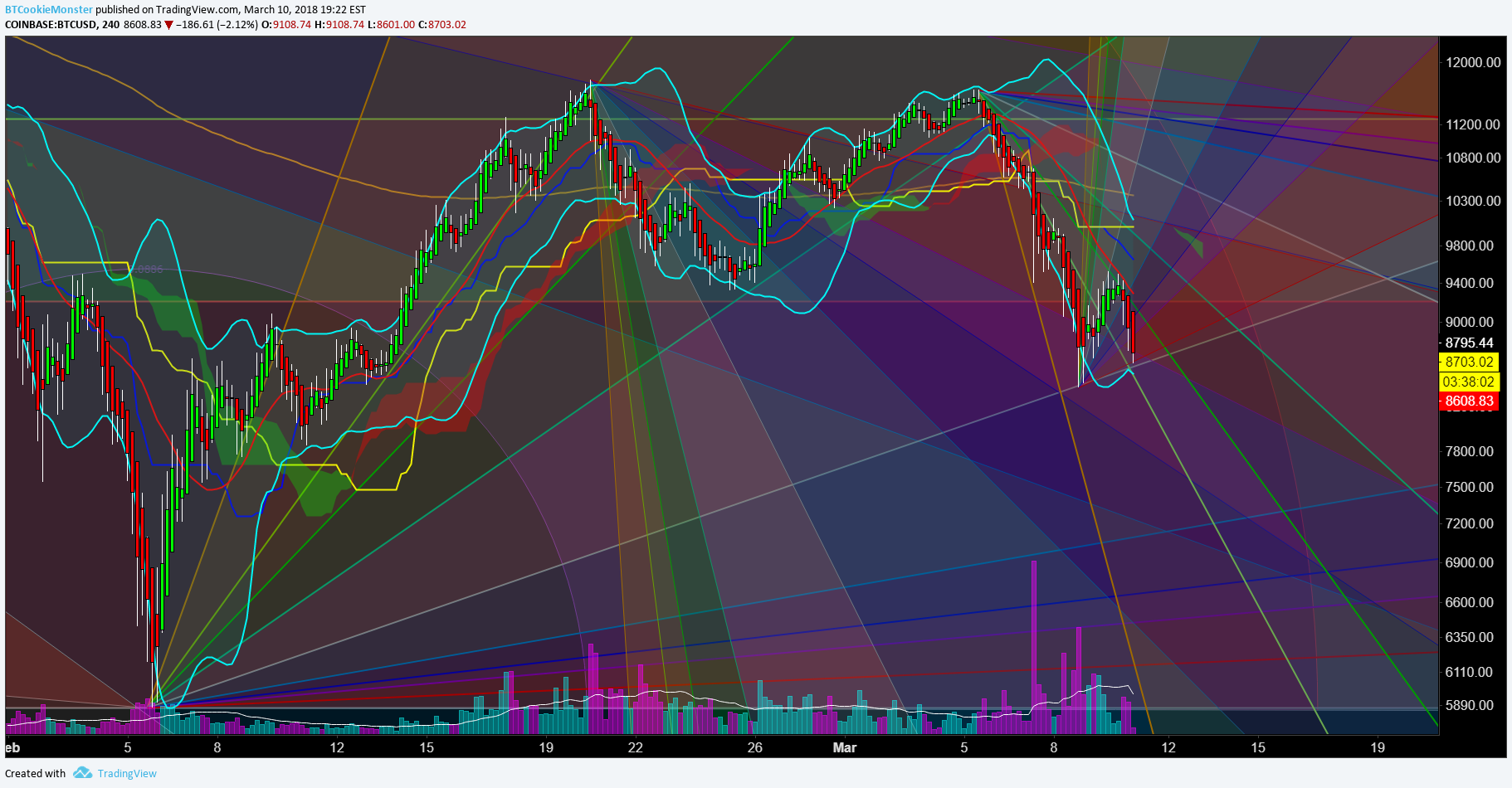Click the 7500.00 price axis label
The height and width of the screenshot is (788, 1512).
tap(1469, 487)
